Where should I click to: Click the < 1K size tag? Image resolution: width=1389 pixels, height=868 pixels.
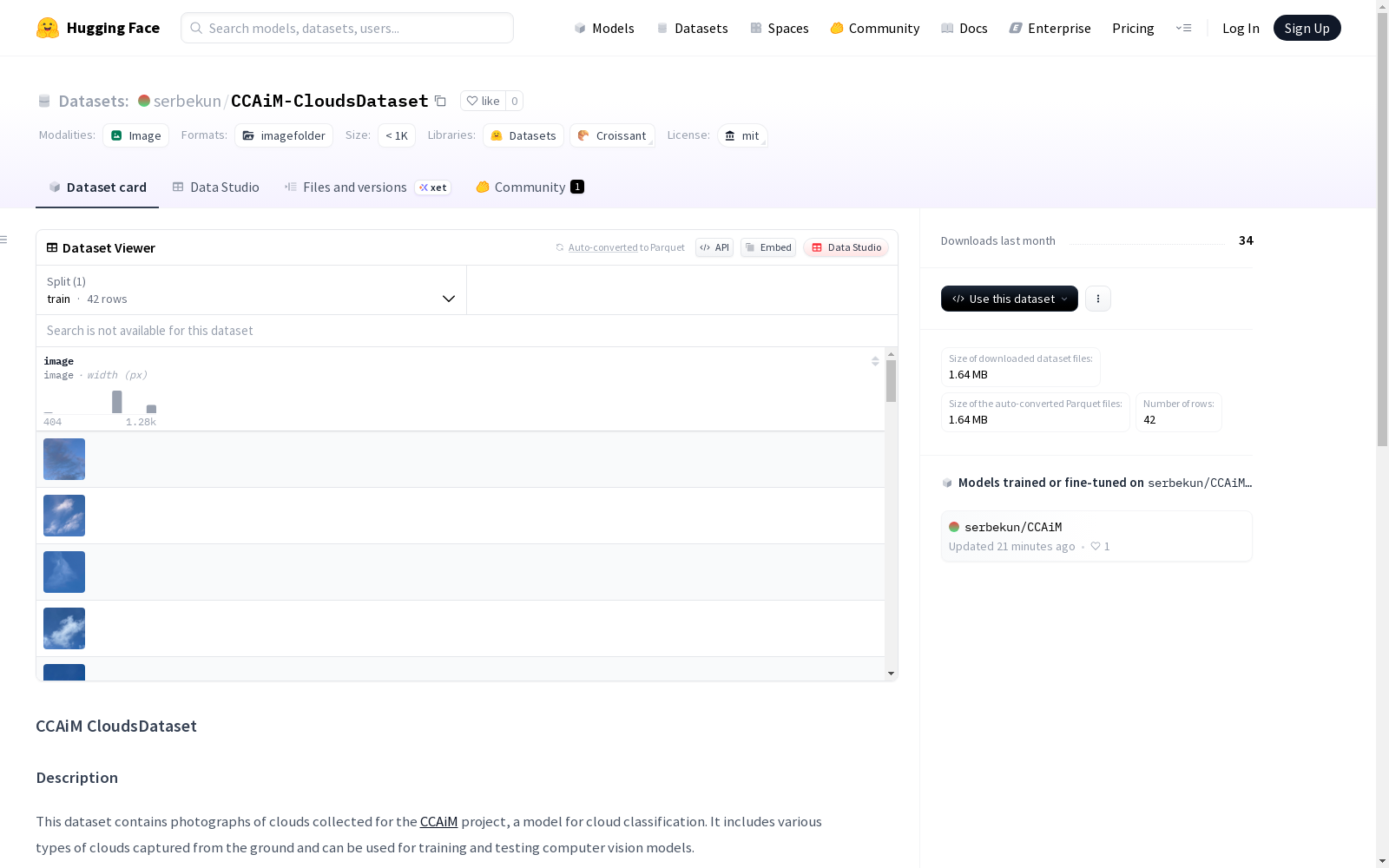[397, 135]
